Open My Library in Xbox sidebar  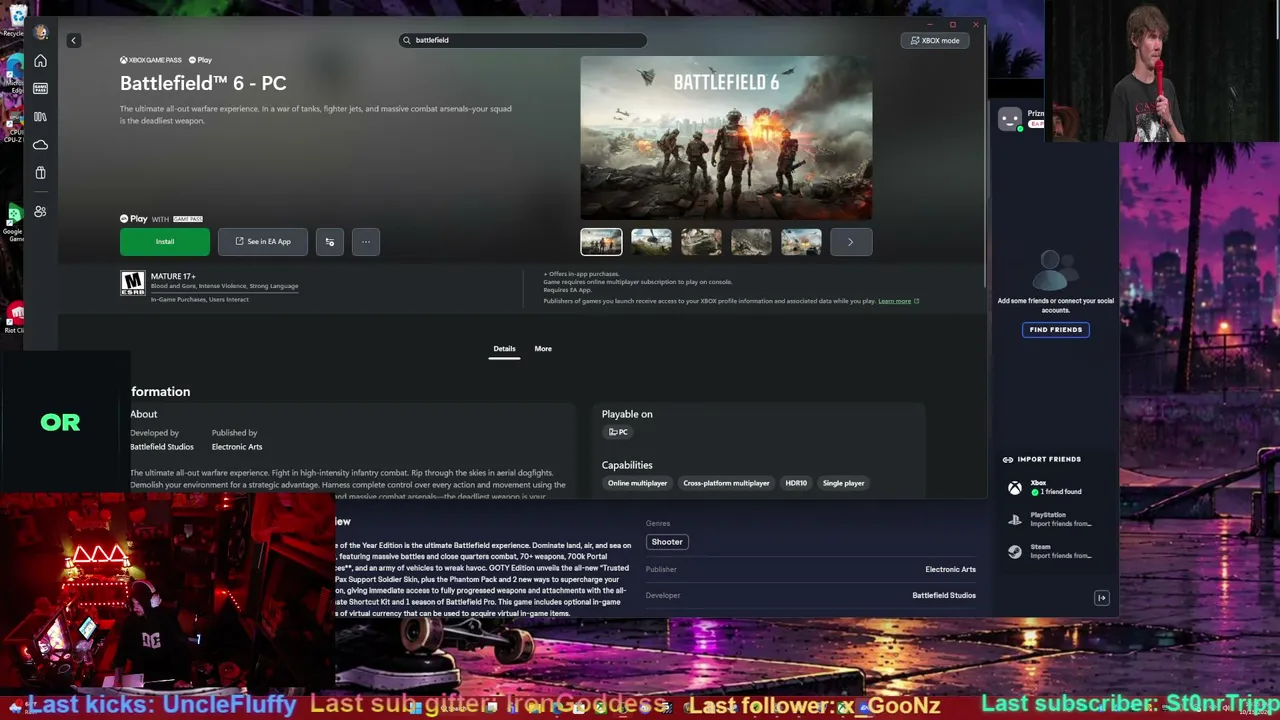click(x=41, y=117)
